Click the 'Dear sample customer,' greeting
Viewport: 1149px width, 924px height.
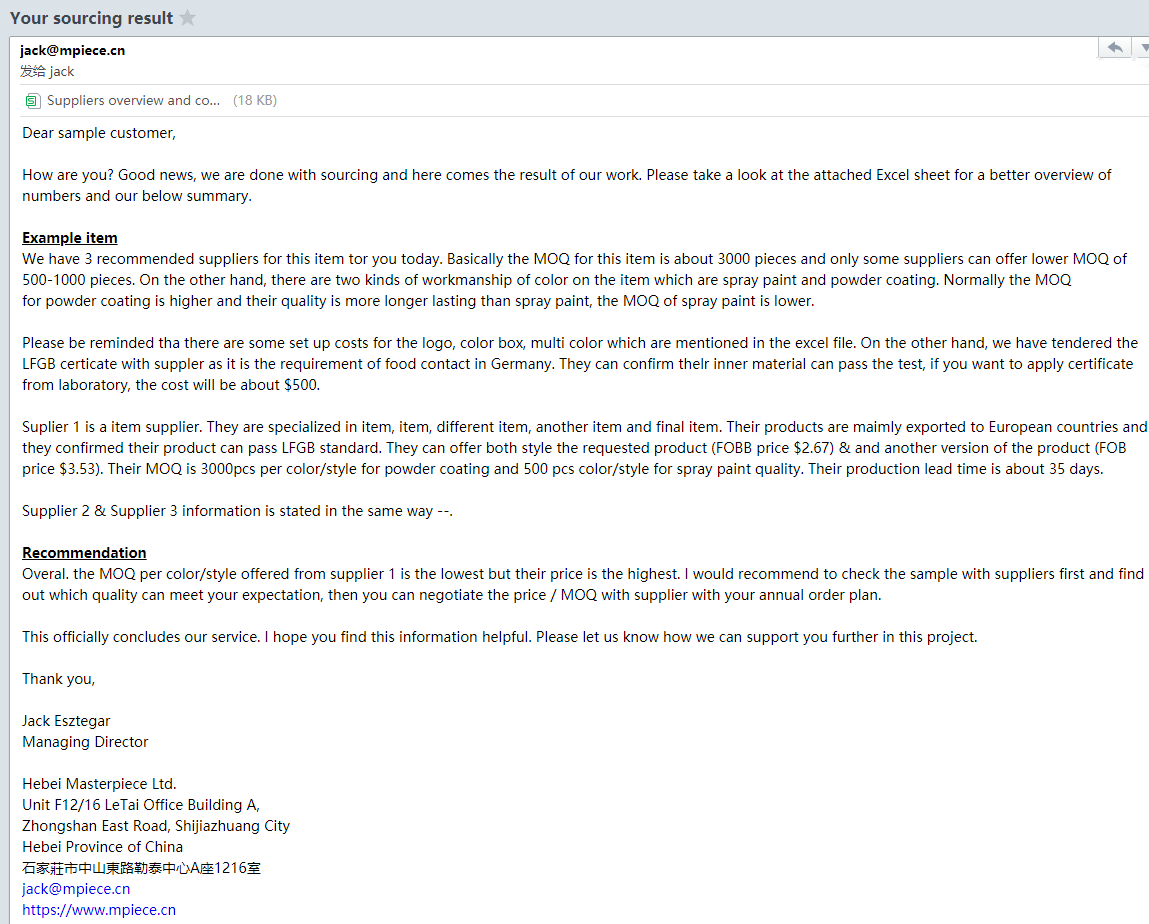(x=99, y=133)
